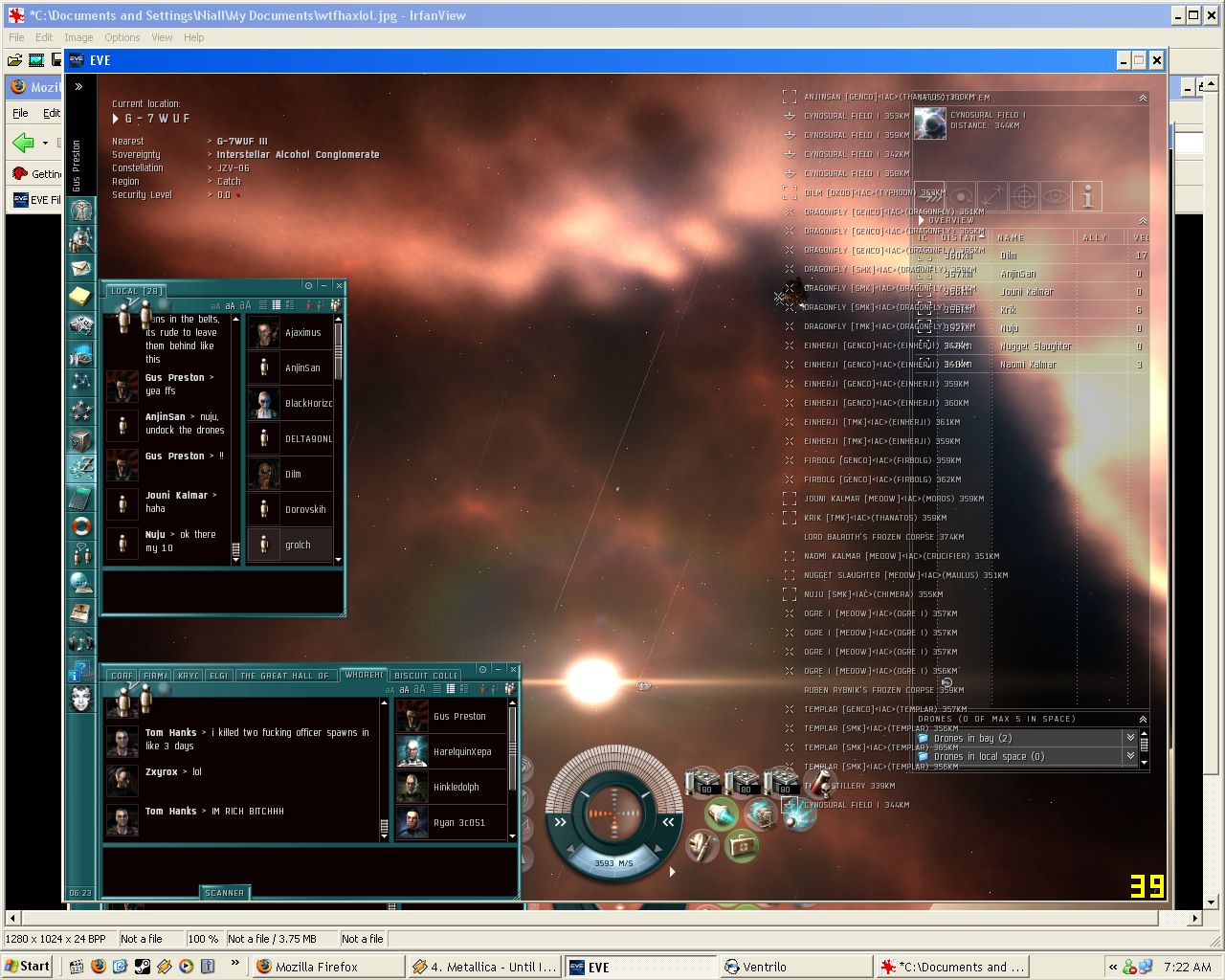Click the Catch region link
1225x980 pixels.
point(229,181)
